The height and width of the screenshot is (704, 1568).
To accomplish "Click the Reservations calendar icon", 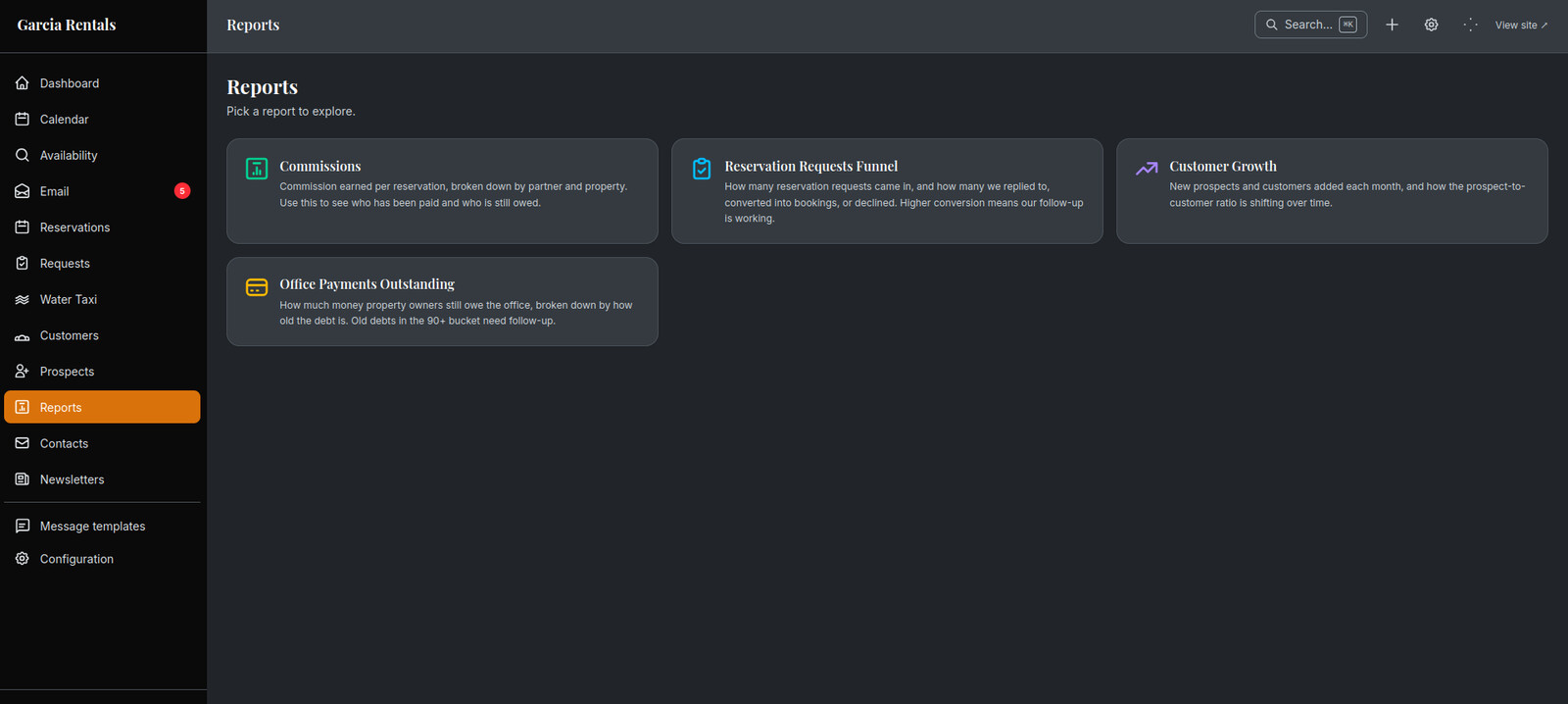I will pos(22,227).
